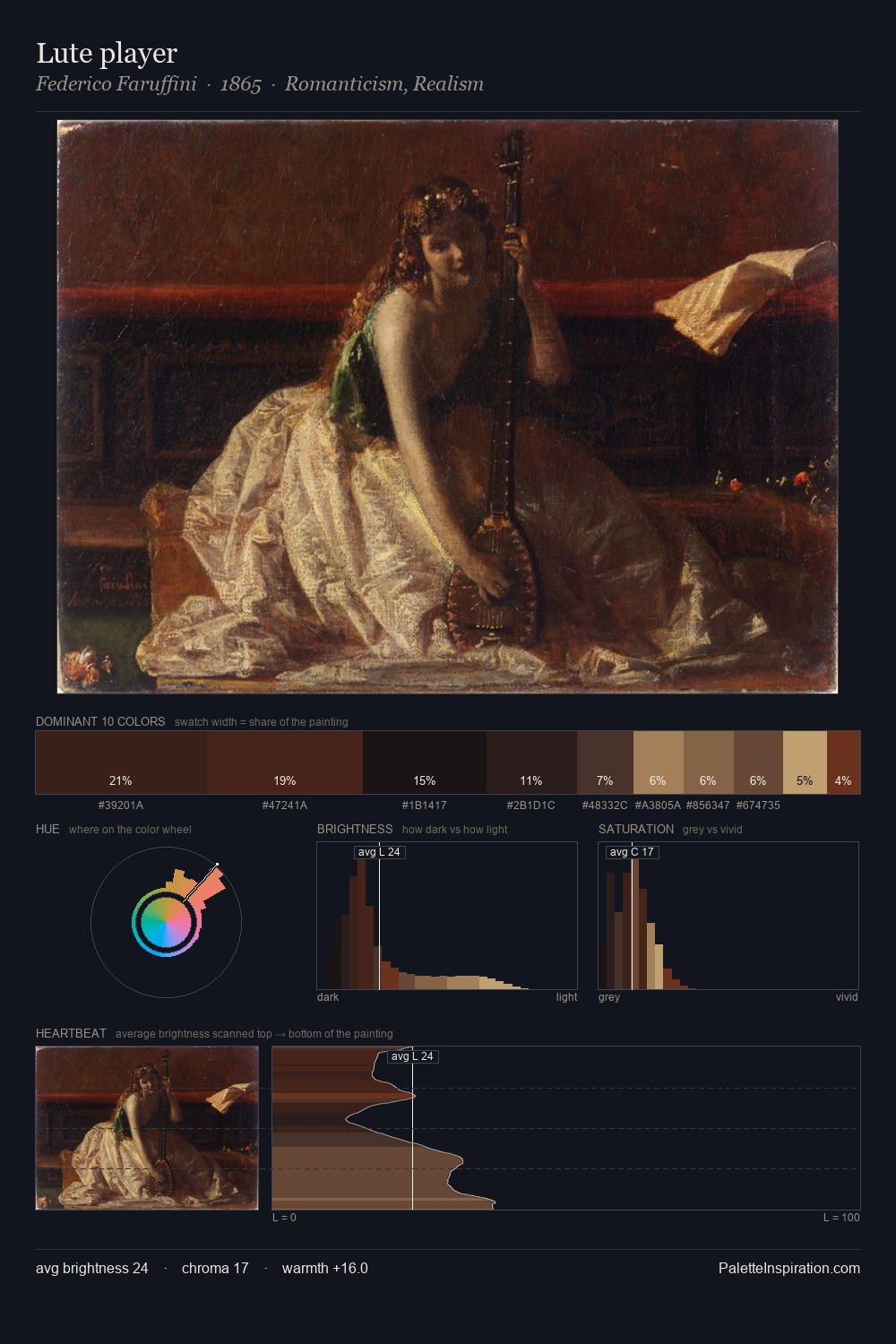The width and height of the screenshot is (896, 1344).
Task: Click the 'warmth +16.0' footer stat
Action: tap(325, 1268)
